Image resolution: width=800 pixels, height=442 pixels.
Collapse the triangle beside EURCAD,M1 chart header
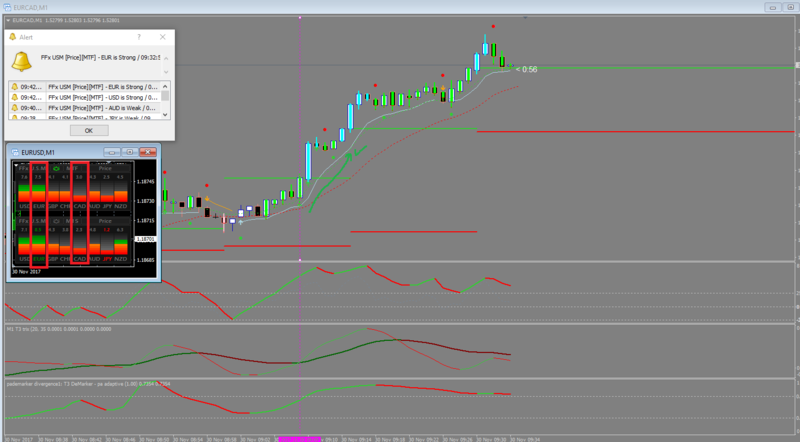coord(8,20)
